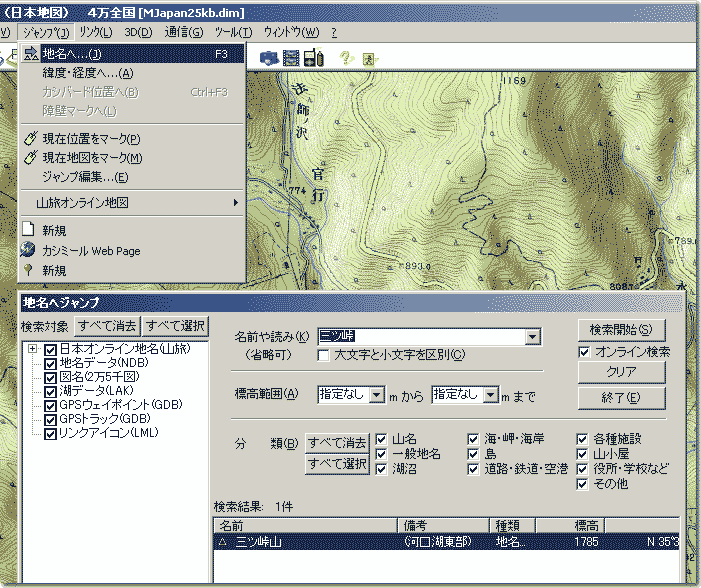This screenshot has width=701, height=588.
Task: Click the GPS device toolbar icon
Action: [x=312, y=57]
